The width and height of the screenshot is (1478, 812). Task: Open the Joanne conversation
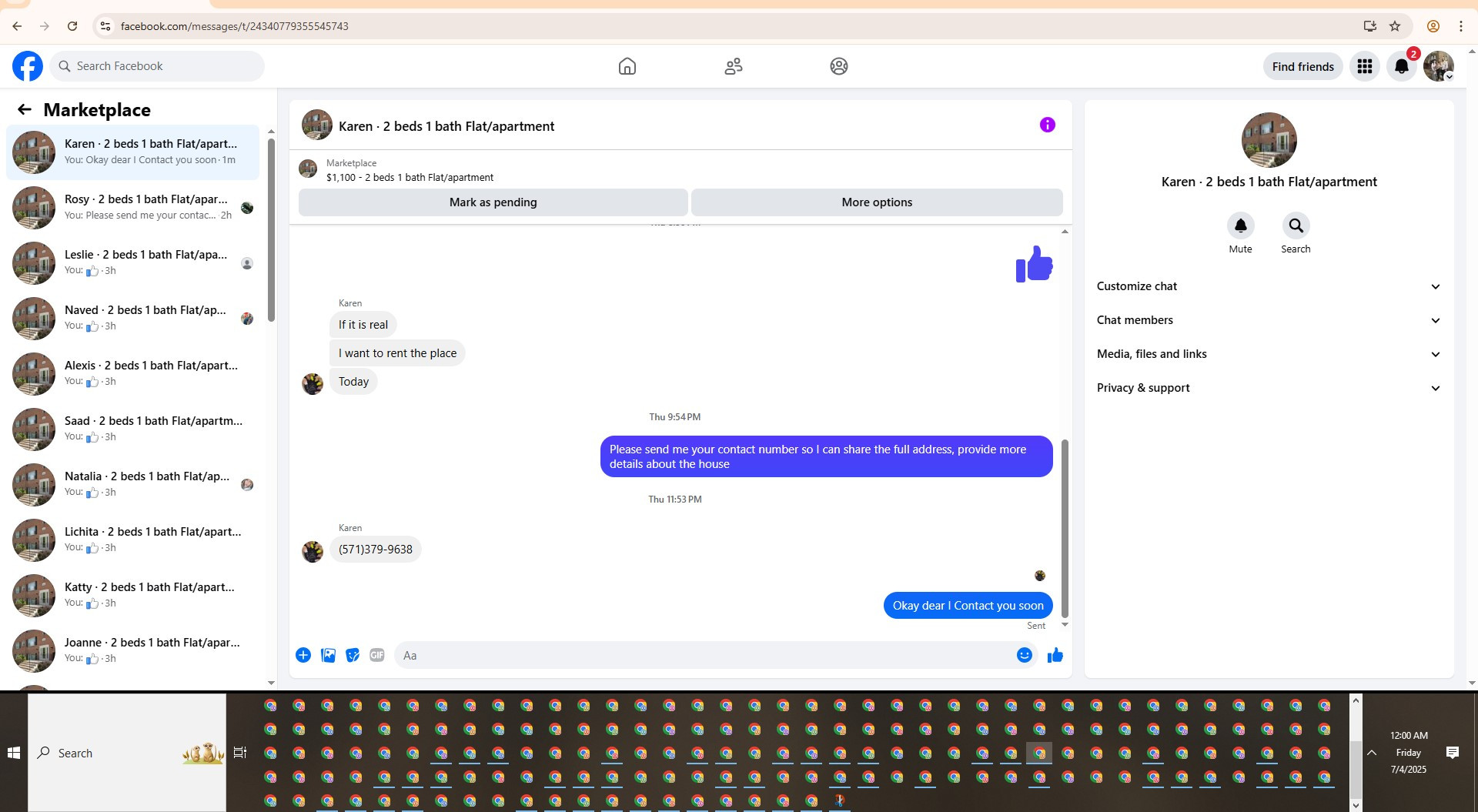[132, 651]
